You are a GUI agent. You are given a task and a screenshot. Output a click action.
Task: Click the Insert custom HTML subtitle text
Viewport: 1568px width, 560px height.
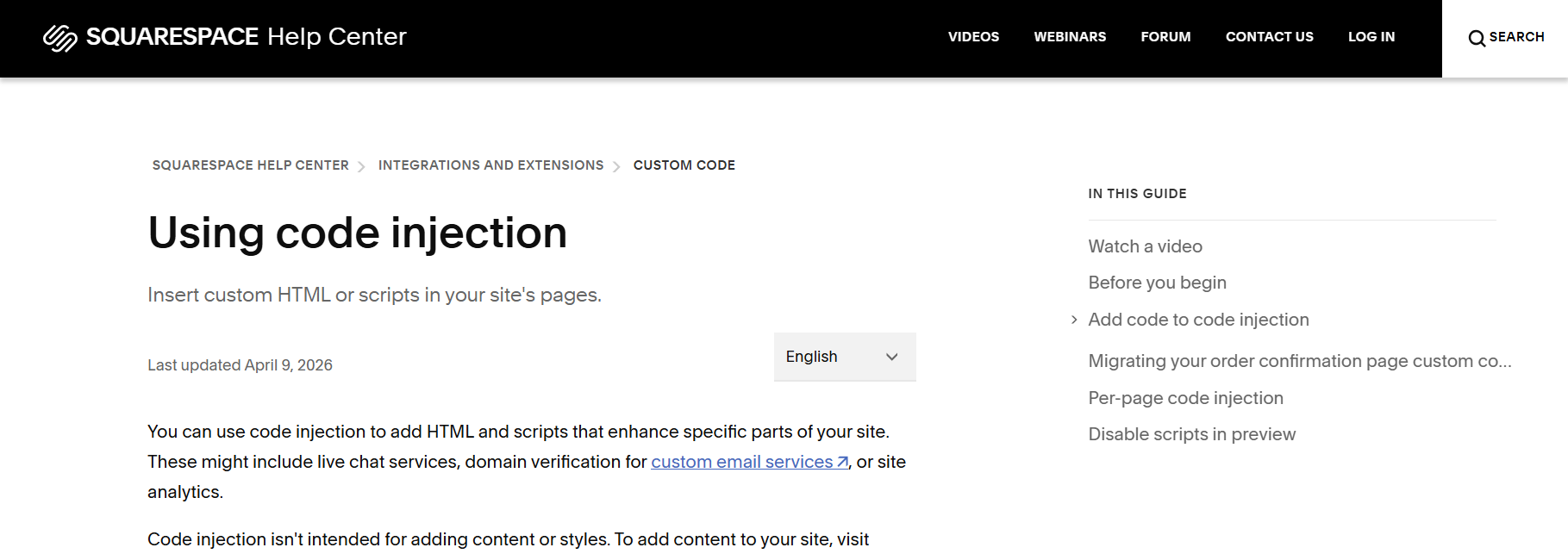pos(374,295)
